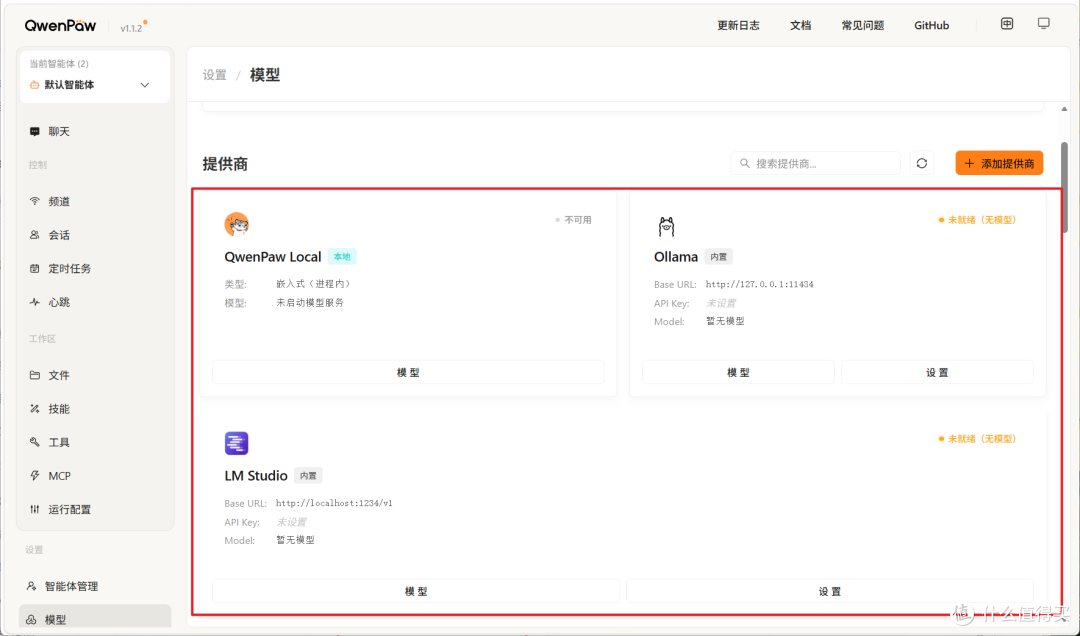Click LM Studio URL http://localhost:1234/v1
The width and height of the screenshot is (1080, 636).
[335, 503]
